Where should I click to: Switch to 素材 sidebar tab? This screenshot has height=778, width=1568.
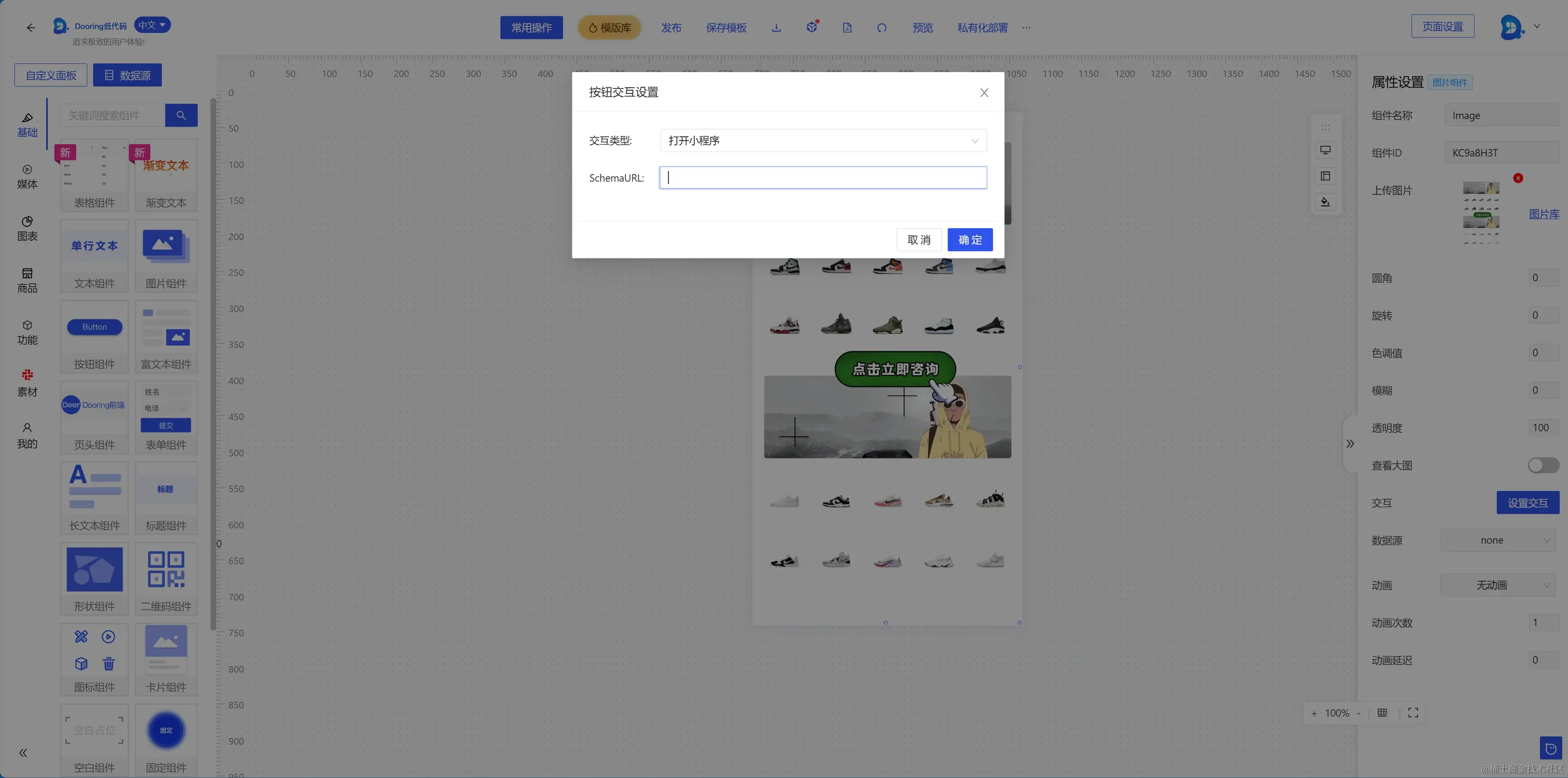[x=27, y=382]
